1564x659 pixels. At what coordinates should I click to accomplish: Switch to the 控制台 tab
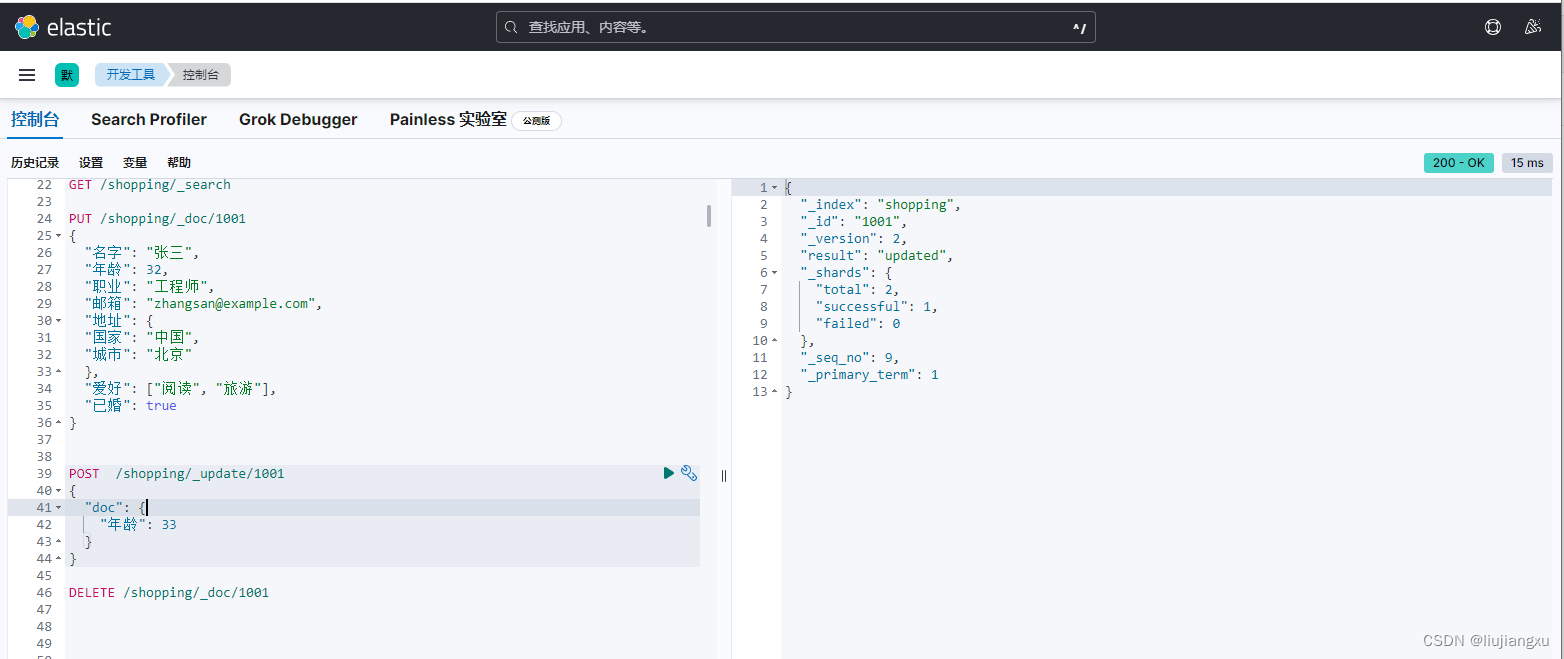click(x=34, y=120)
